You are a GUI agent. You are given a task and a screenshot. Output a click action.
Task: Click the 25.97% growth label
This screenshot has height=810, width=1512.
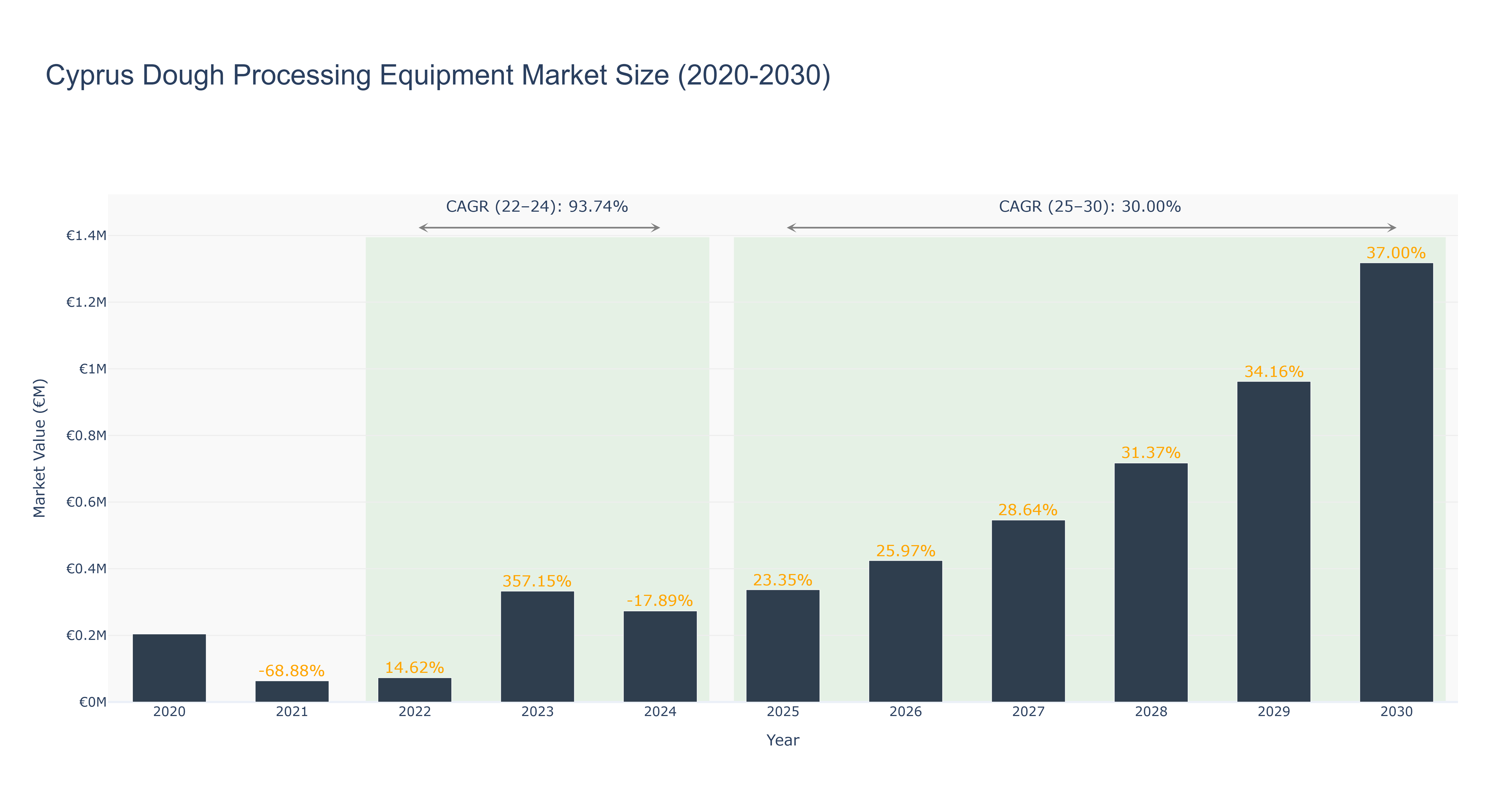click(906, 551)
